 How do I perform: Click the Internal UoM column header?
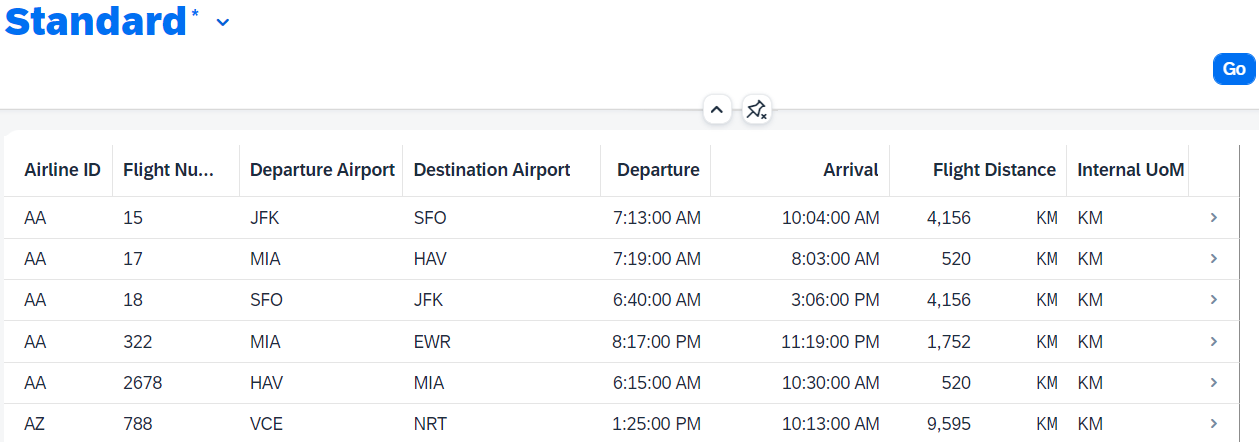[1130, 170]
